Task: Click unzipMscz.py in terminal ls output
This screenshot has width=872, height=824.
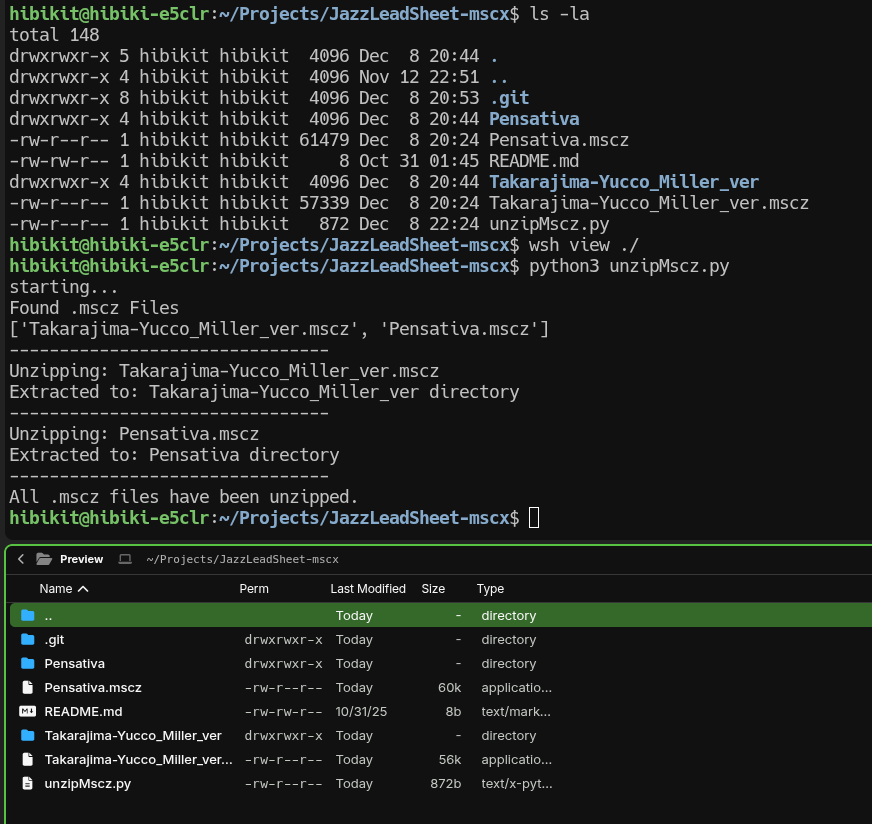Action: tap(549, 224)
